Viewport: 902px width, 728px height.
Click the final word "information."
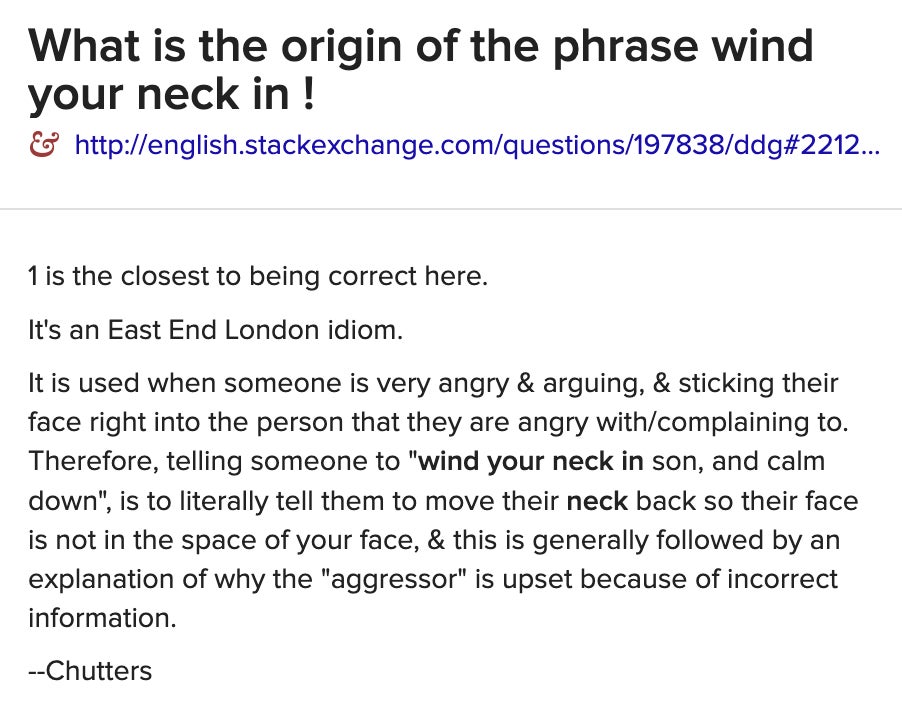click(x=102, y=618)
